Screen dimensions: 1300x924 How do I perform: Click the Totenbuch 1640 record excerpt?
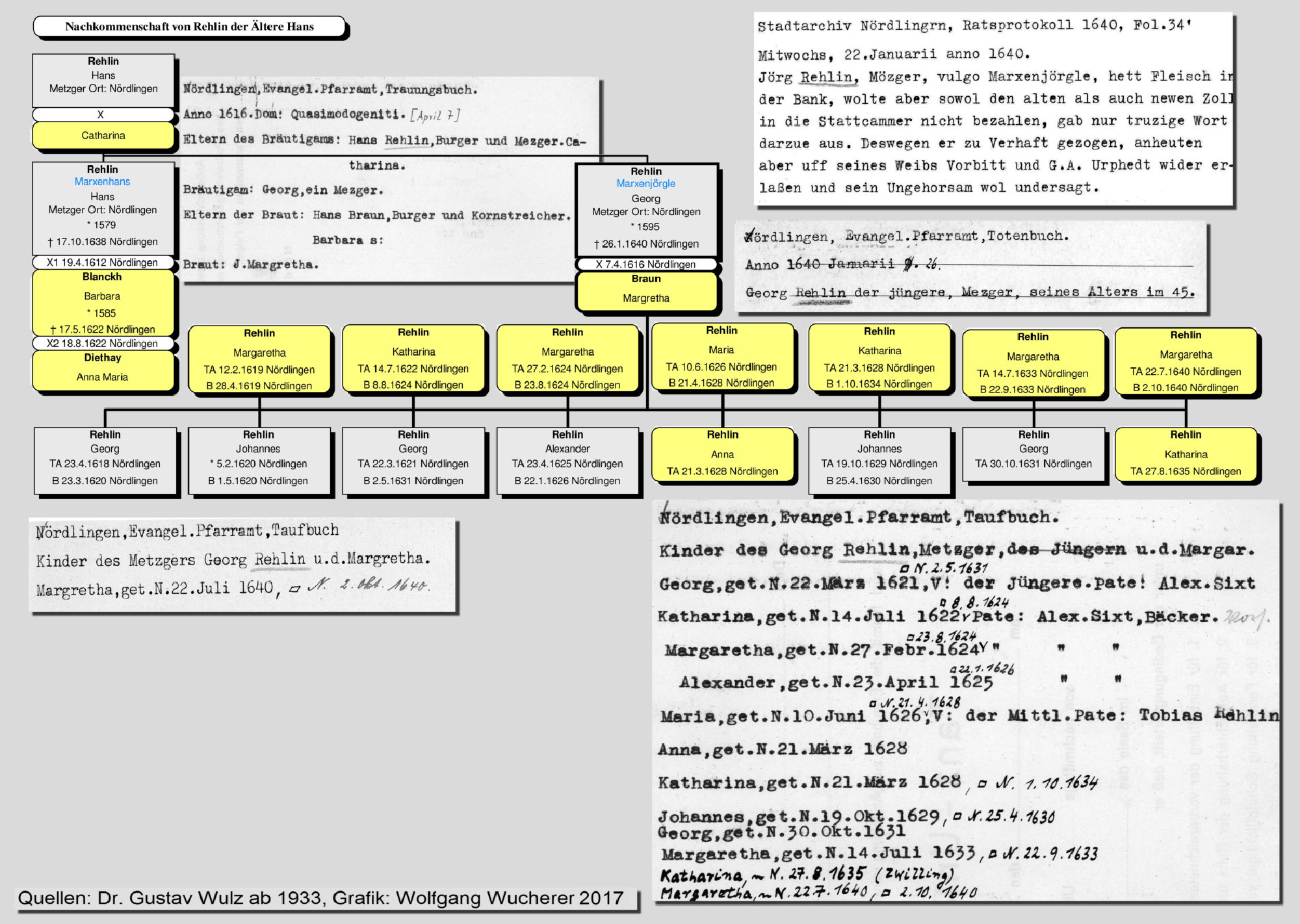[970, 265]
